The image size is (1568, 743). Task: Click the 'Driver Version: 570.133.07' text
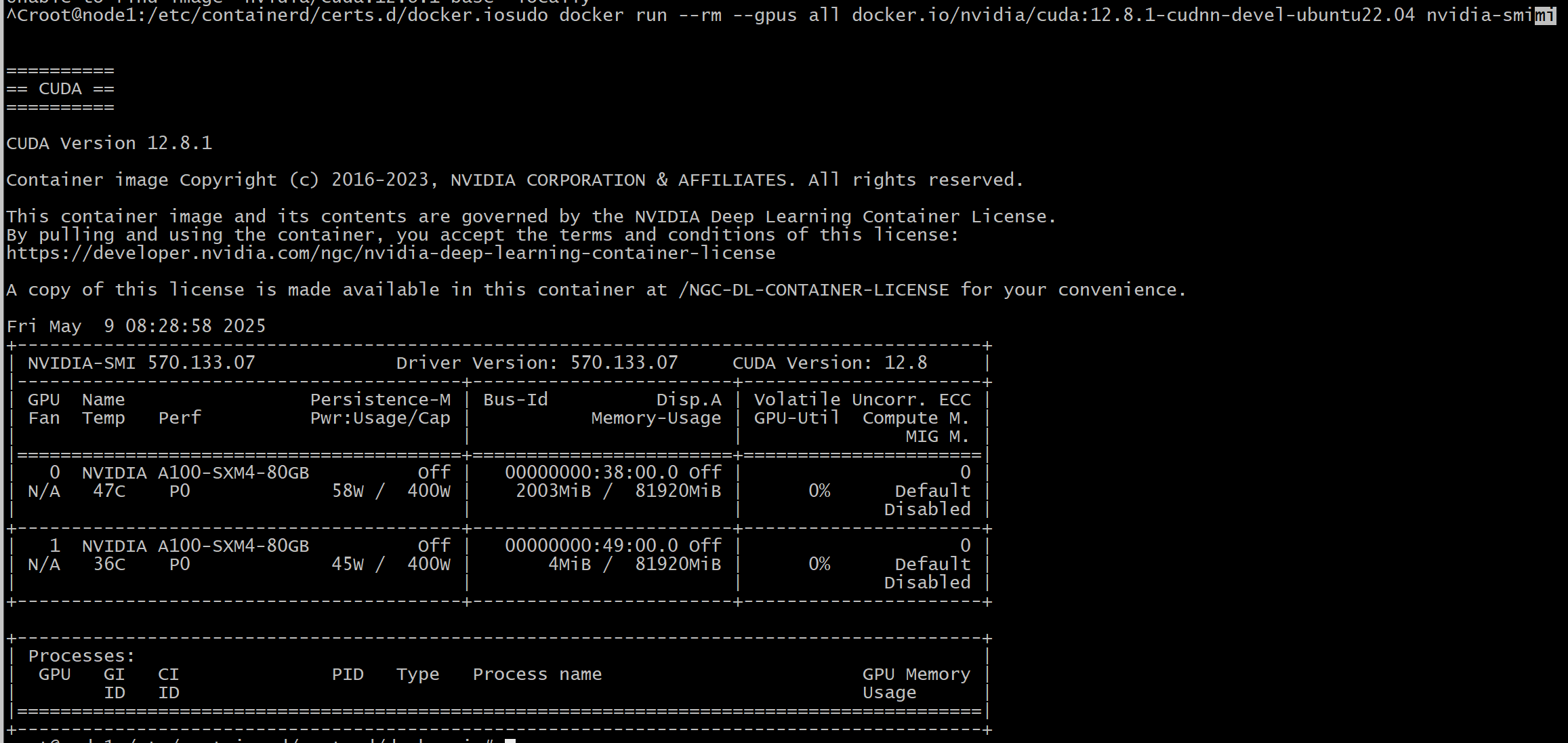pyautogui.click(x=537, y=363)
